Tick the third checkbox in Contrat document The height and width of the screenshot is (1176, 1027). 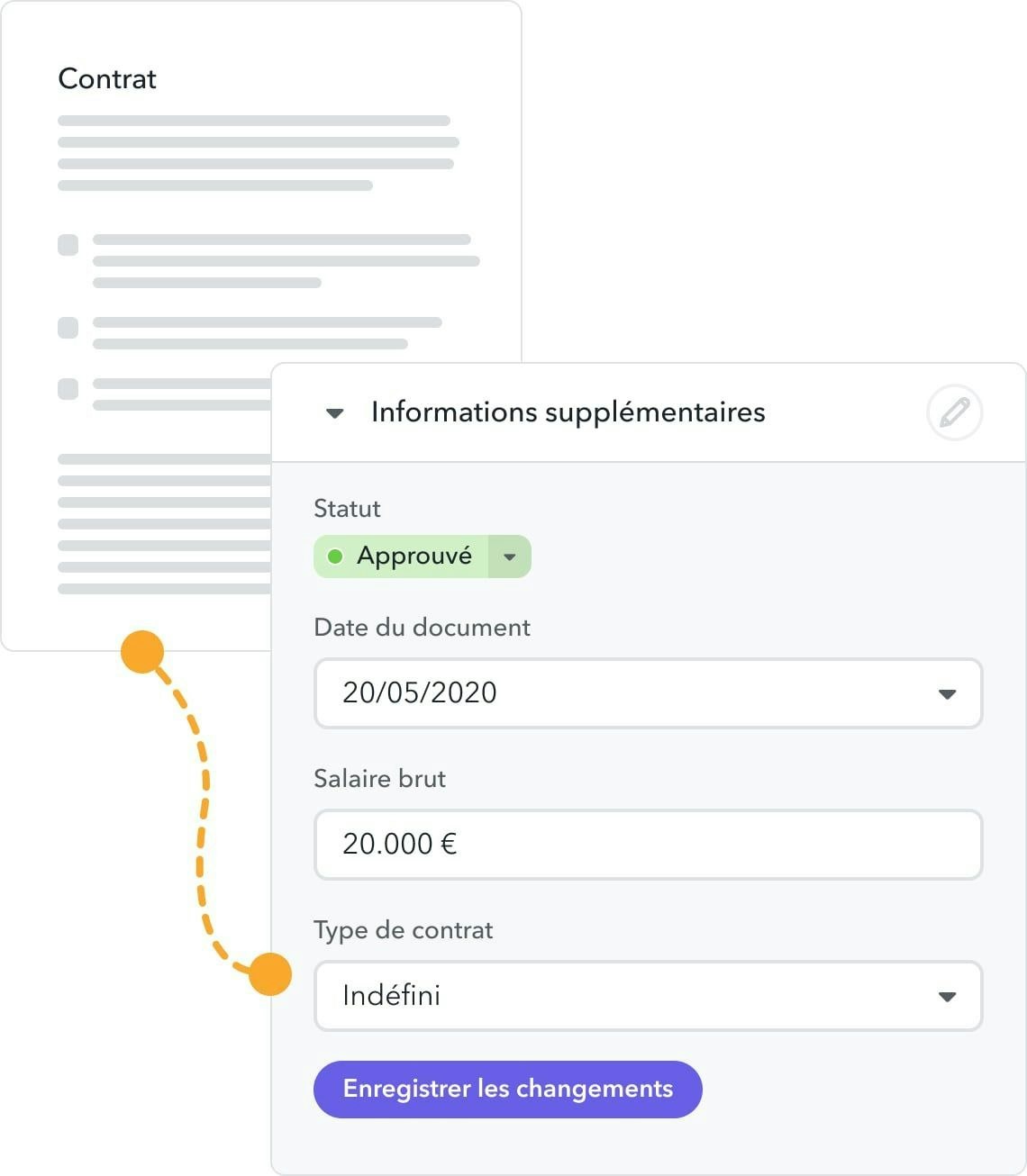pyautogui.click(x=68, y=389)
